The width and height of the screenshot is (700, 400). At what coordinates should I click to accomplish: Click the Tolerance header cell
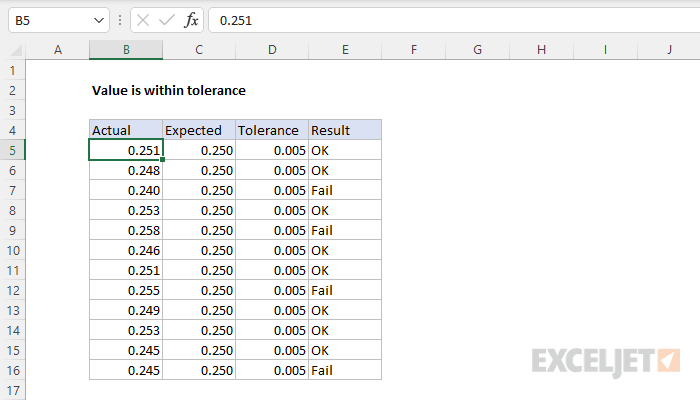coord(272,130)
